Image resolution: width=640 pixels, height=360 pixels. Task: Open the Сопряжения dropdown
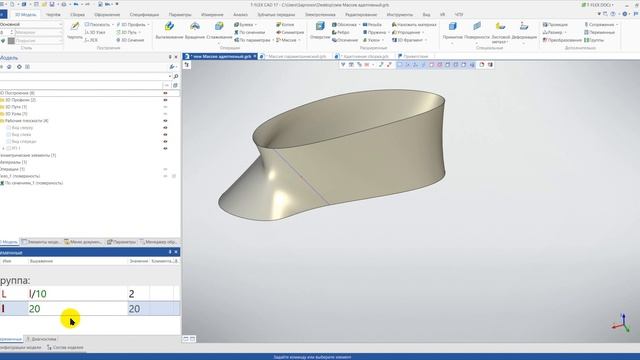point(616,24)
